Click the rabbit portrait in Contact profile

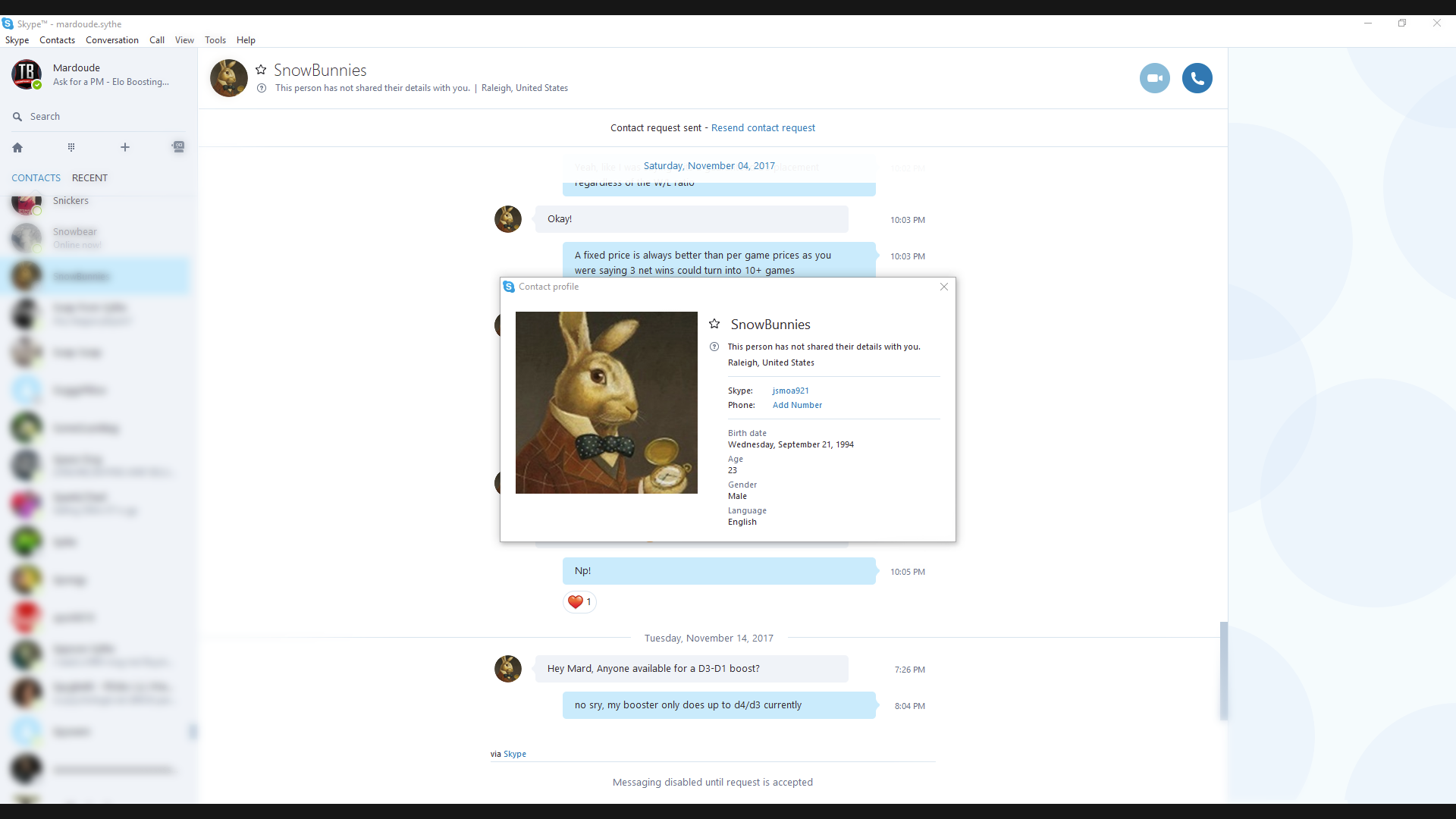click(x=607, y=403)
